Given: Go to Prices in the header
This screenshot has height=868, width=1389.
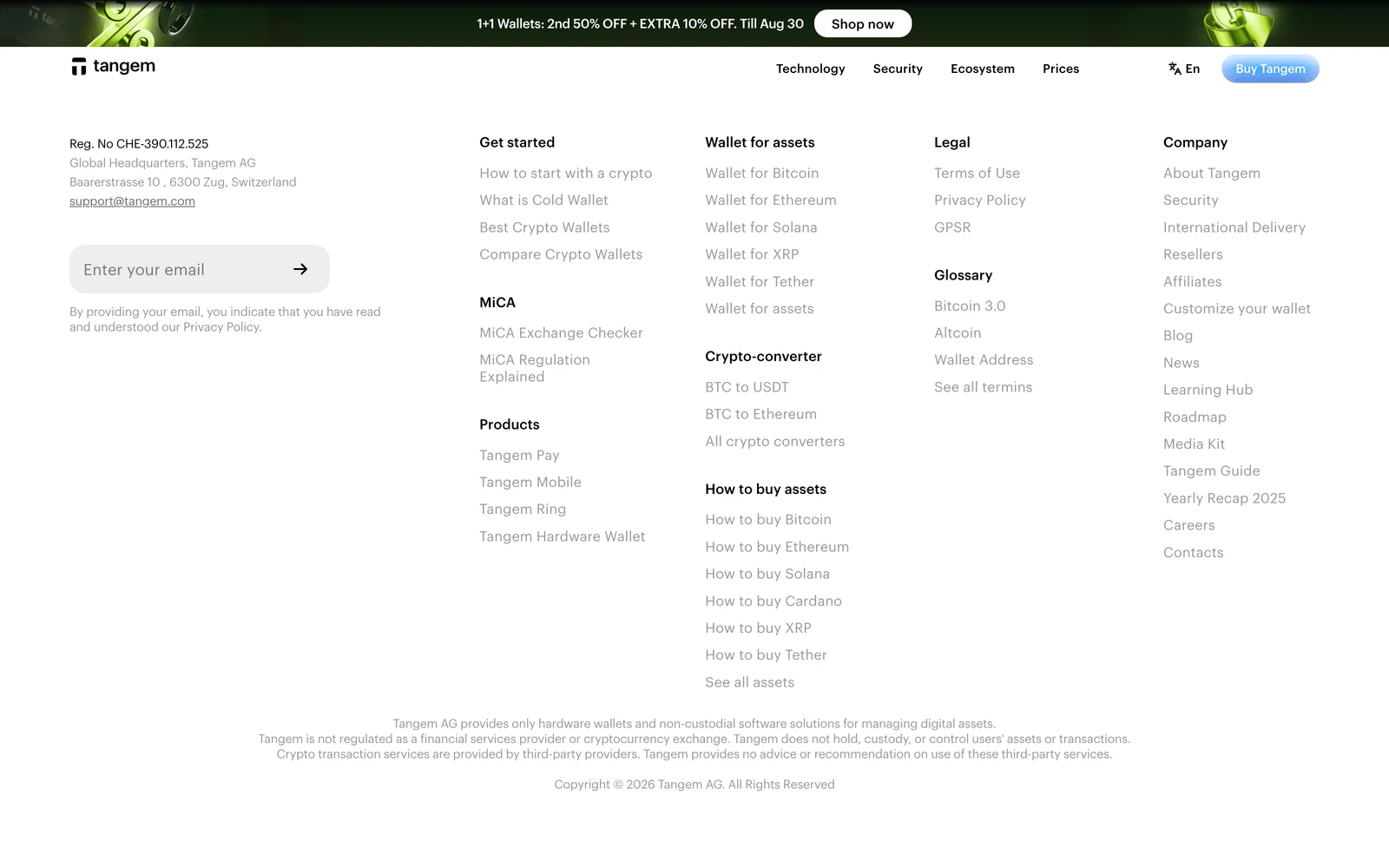Looking at the screenshot, I should pos(1061,69).
